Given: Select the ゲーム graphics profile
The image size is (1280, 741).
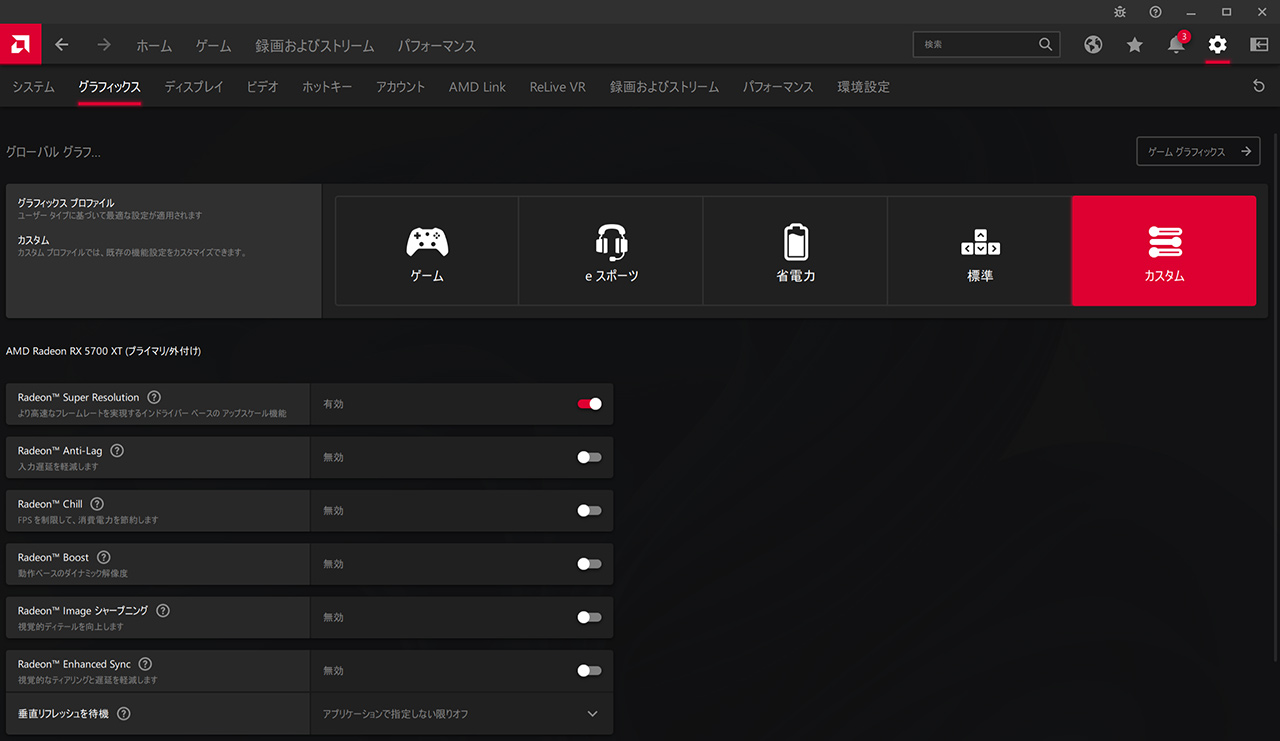Looking at the screenshot, I should point(427,251).
